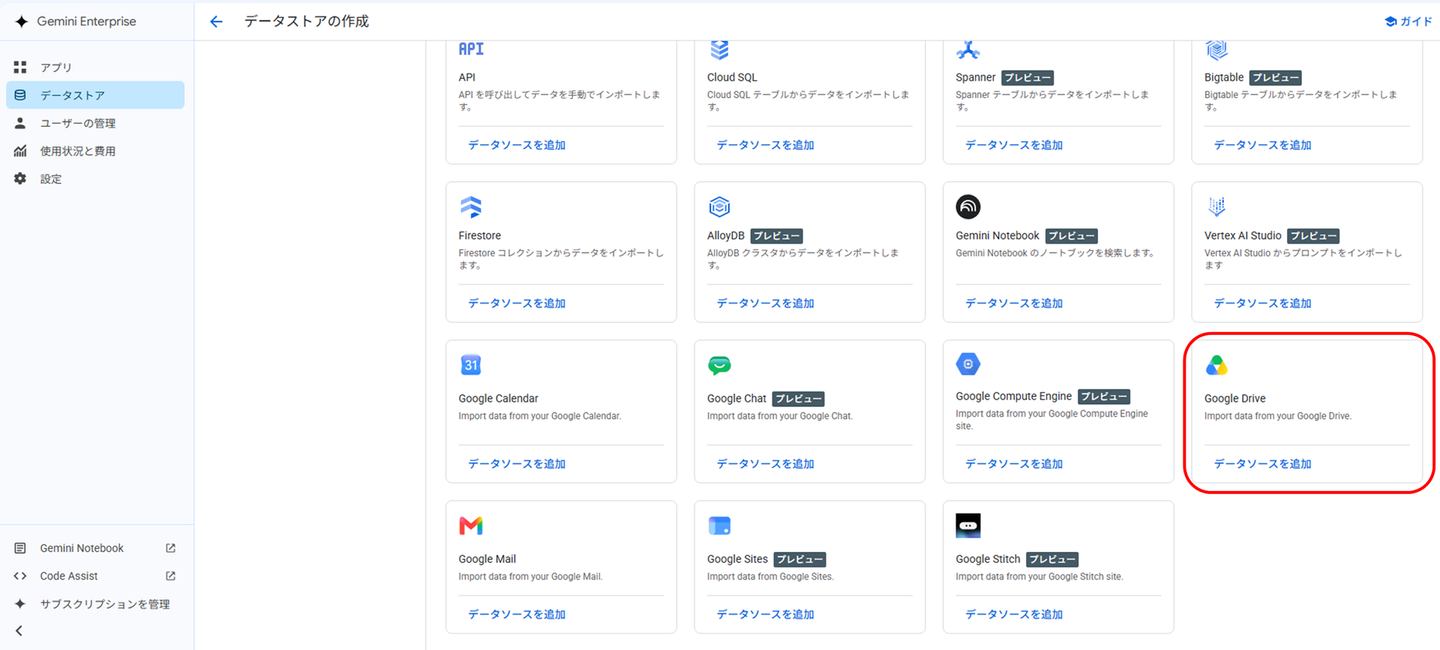Add data source for Google Mail
The height and width of the screenshot is (650, 1440).
click(517, 615)
